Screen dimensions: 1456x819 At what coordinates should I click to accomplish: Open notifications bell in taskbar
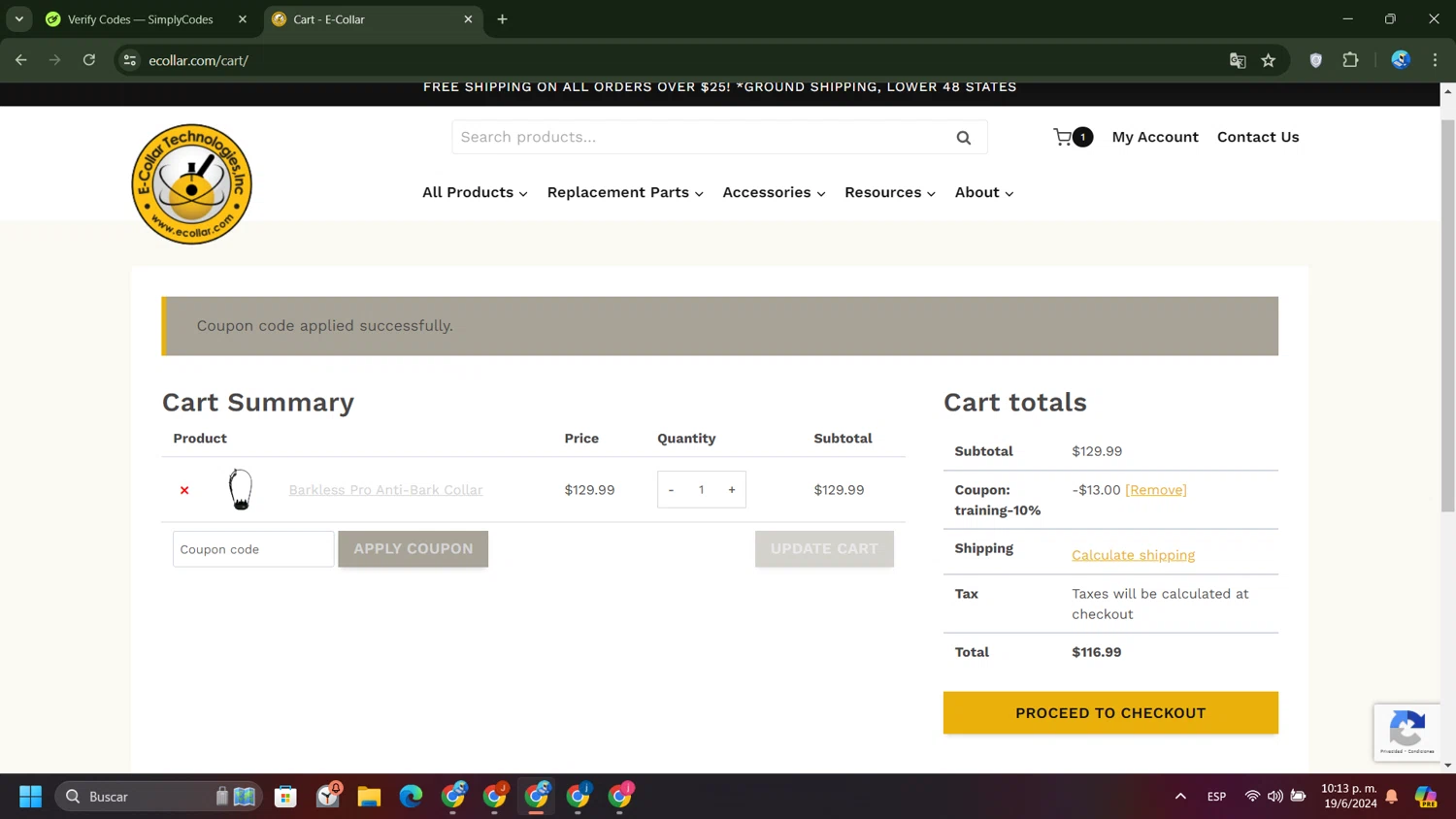[1392, 797]
